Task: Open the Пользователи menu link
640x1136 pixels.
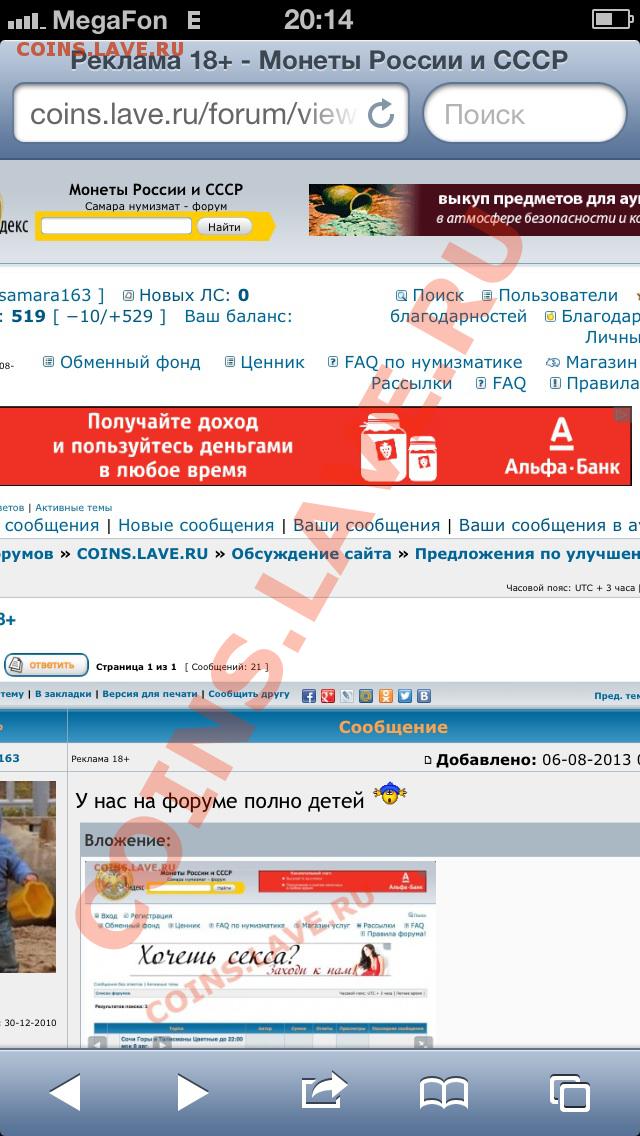Action: click(x=558, y=296)
